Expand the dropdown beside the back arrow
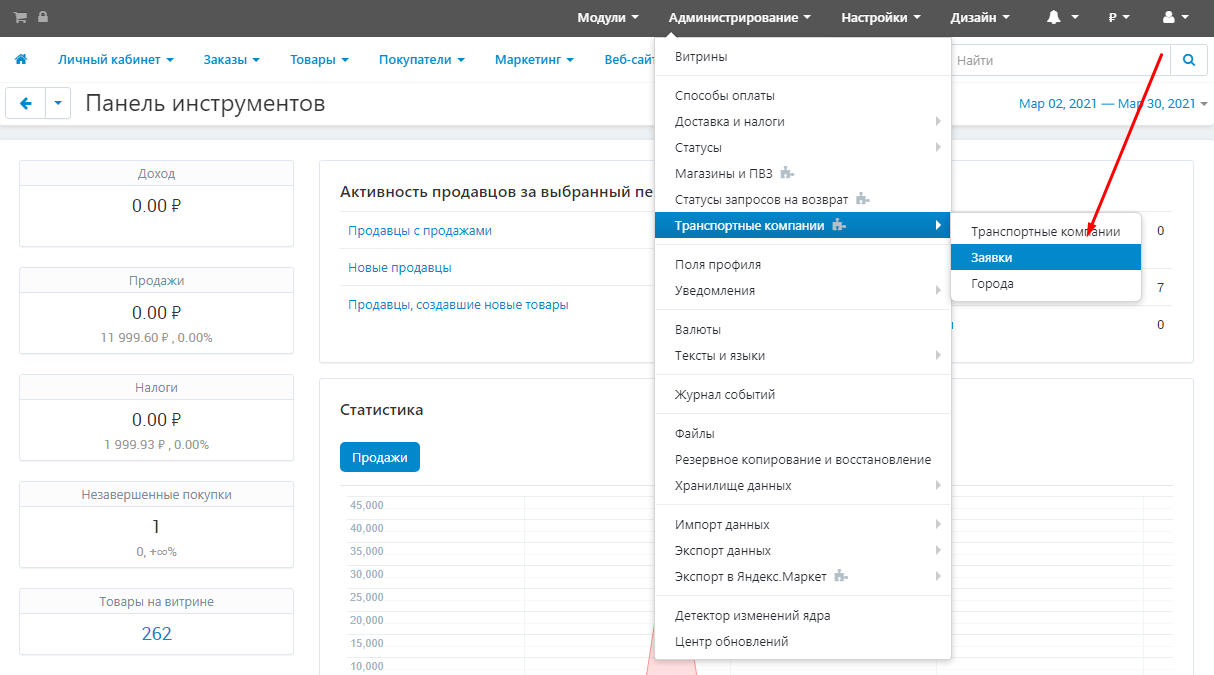The width and height of the screenshot is (1214, 675). pos(58,103)
